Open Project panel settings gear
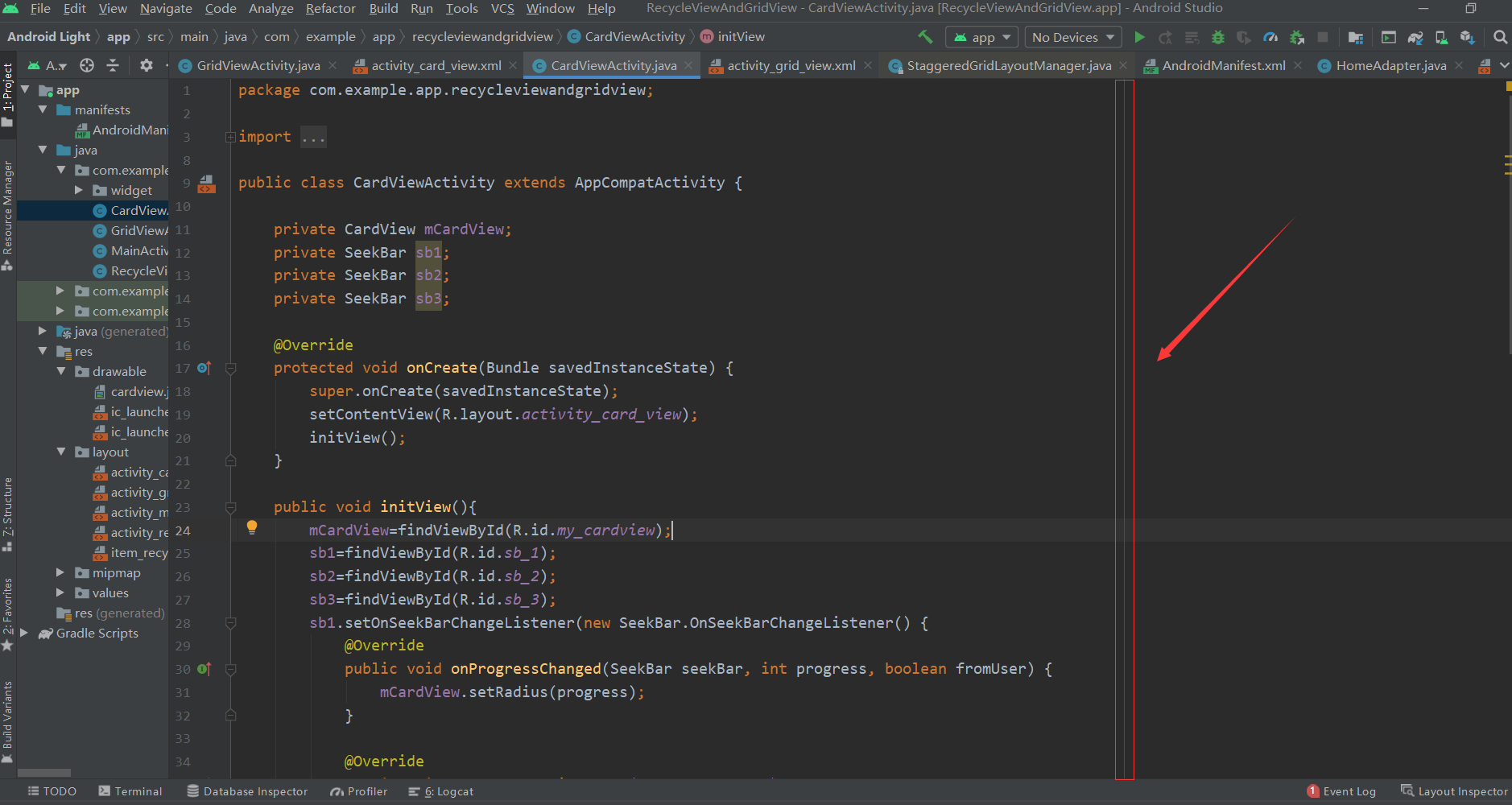Image resolution: width=1512 pixels, height=805 pixels. (x=147, y=64)
